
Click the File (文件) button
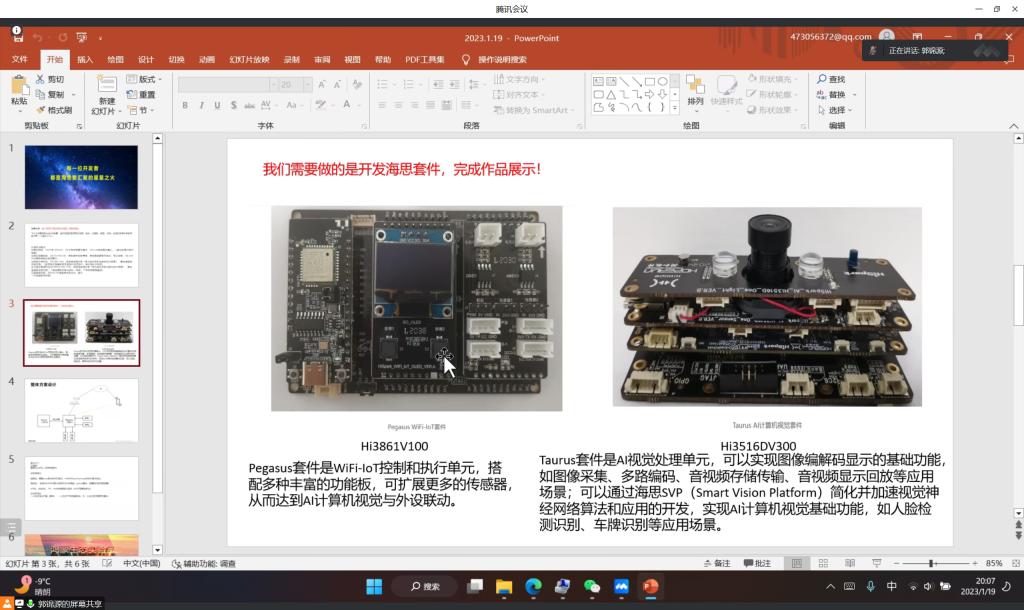click(20, 59)
